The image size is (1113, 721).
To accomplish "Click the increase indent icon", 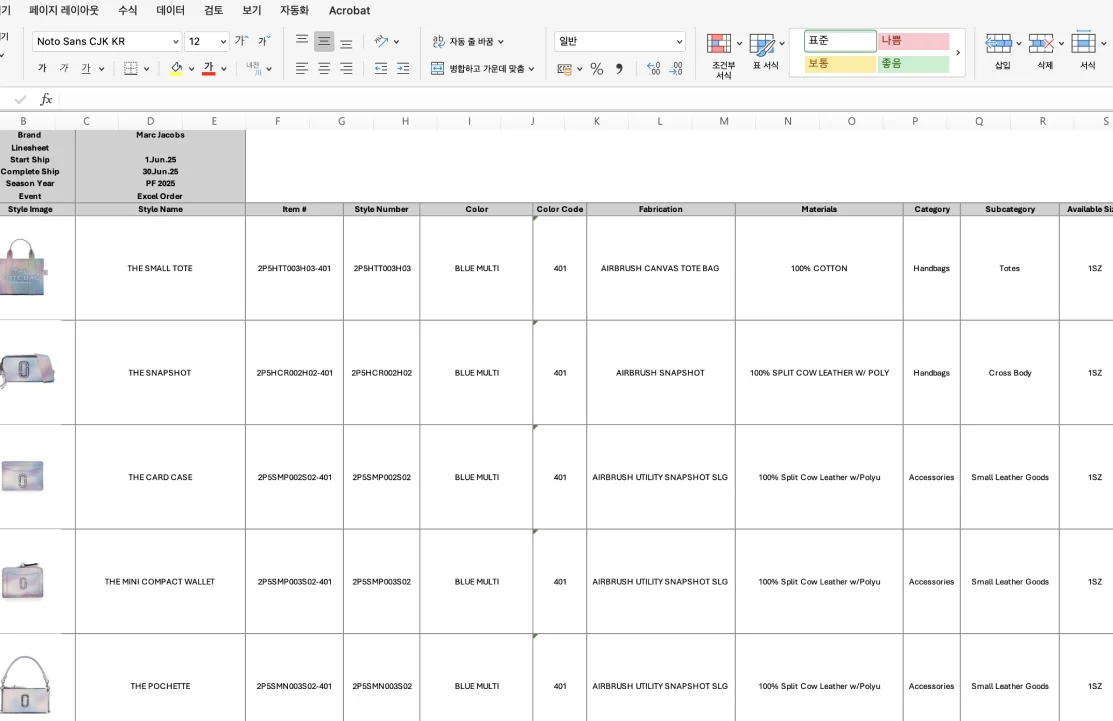I will [x=403, y=69].
